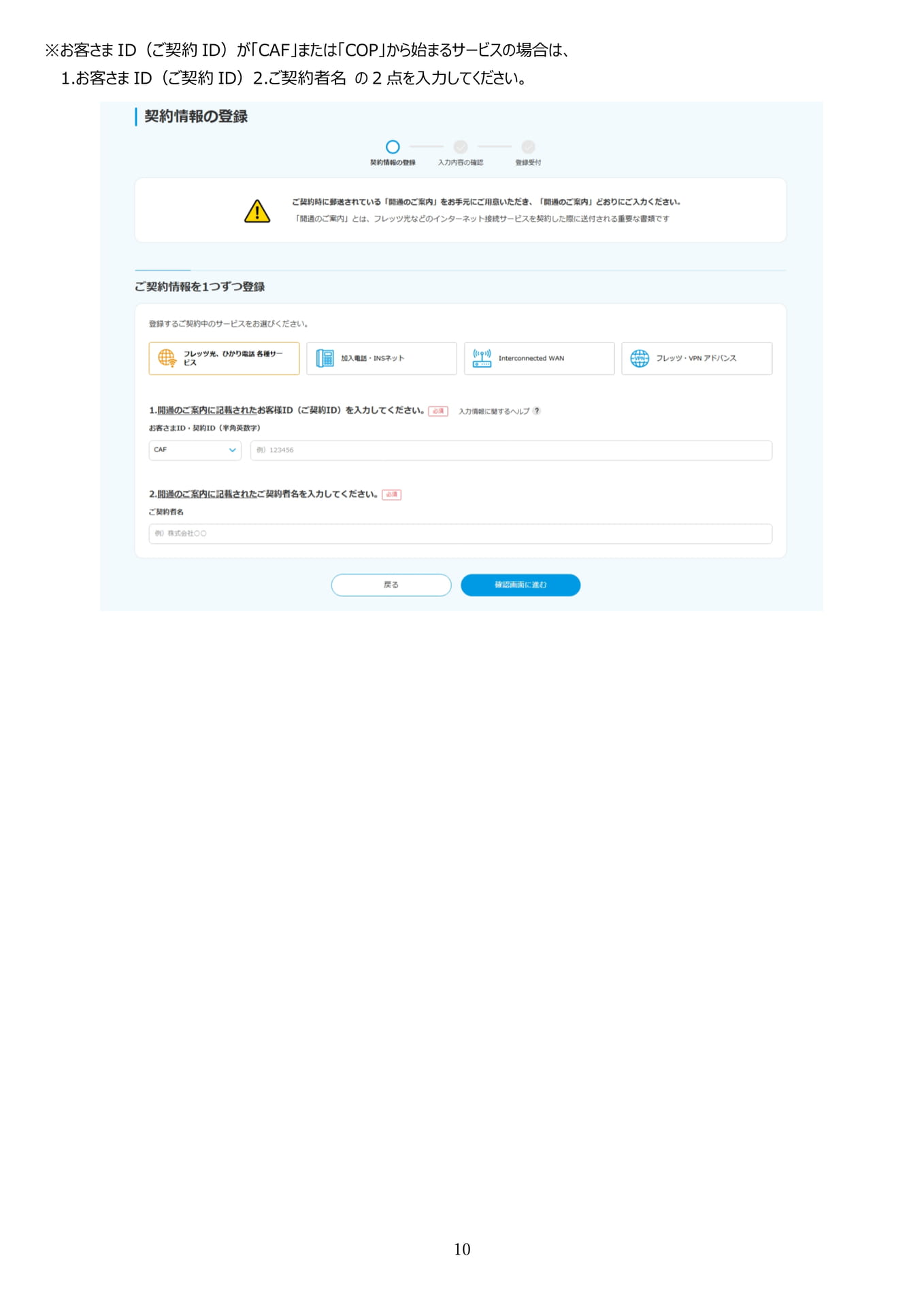Click the question mark help icon
The width and height of the screenshot is (924, 1307).
[x=537, y=410]
